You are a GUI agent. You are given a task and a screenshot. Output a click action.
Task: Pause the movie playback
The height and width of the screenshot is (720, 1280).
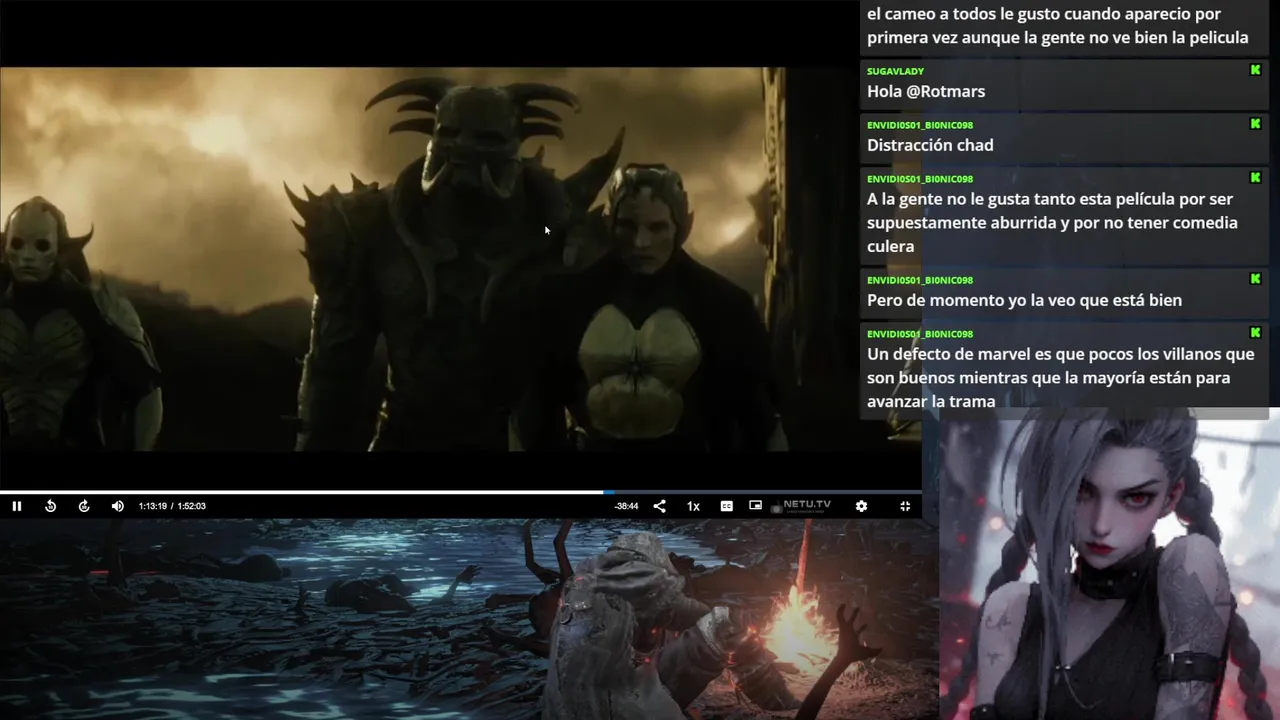pyautogui.click(x=17, y=506)
